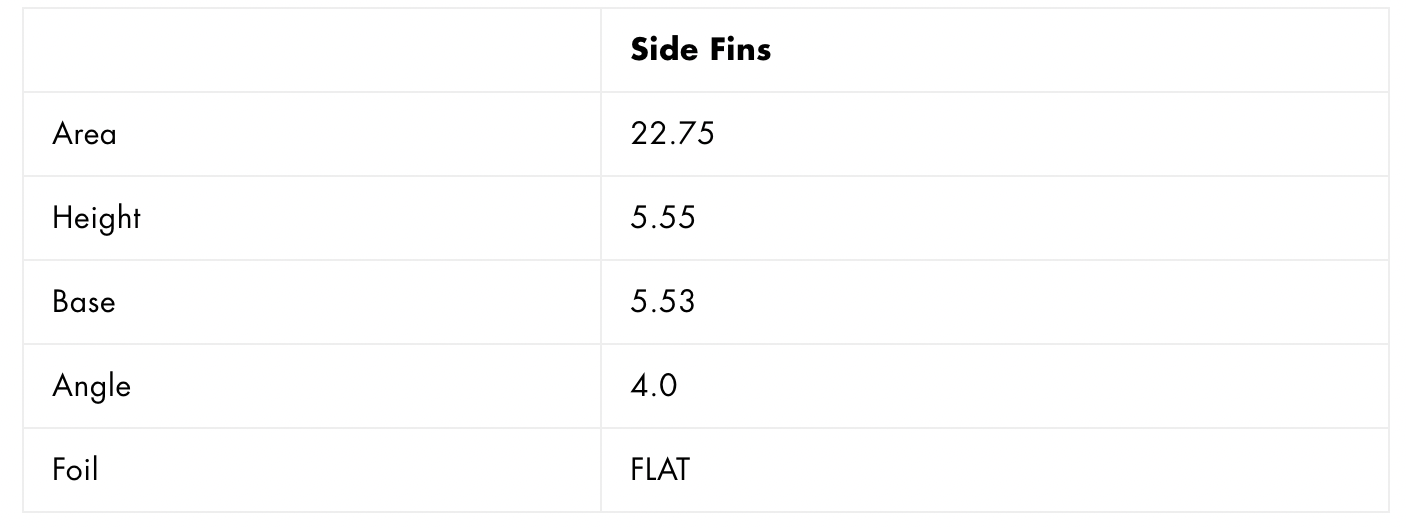Click the empty top-left header cell
This screenshot has height=528, width=1406.
pyautogui.click(x=311, y=50)
